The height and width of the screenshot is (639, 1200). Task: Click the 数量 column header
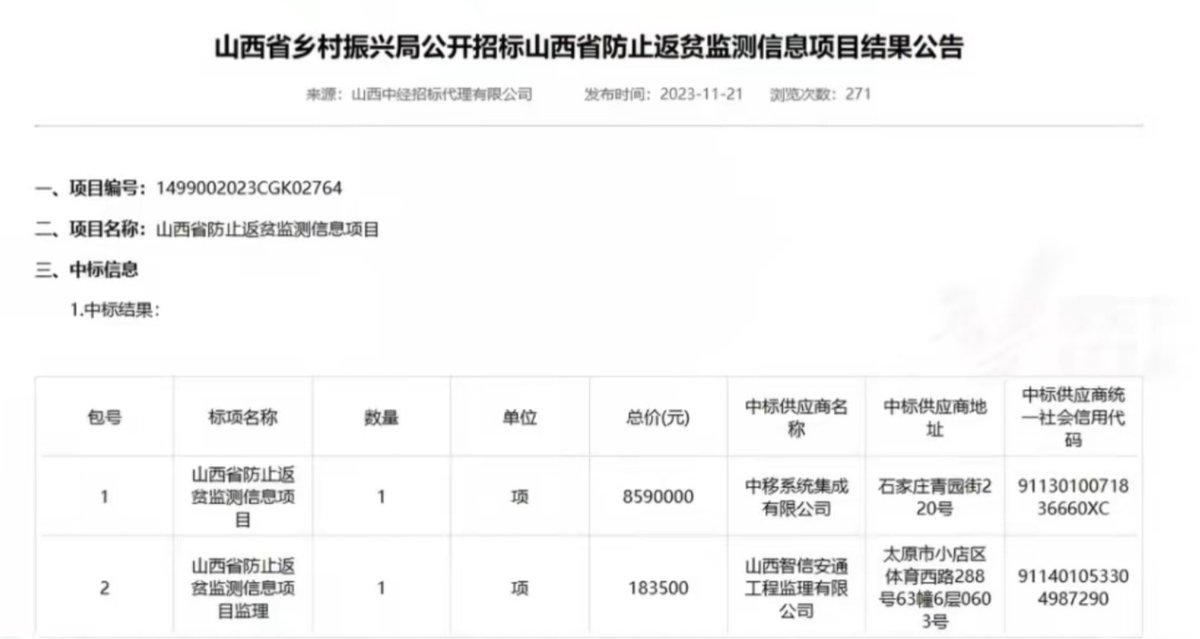381,417
